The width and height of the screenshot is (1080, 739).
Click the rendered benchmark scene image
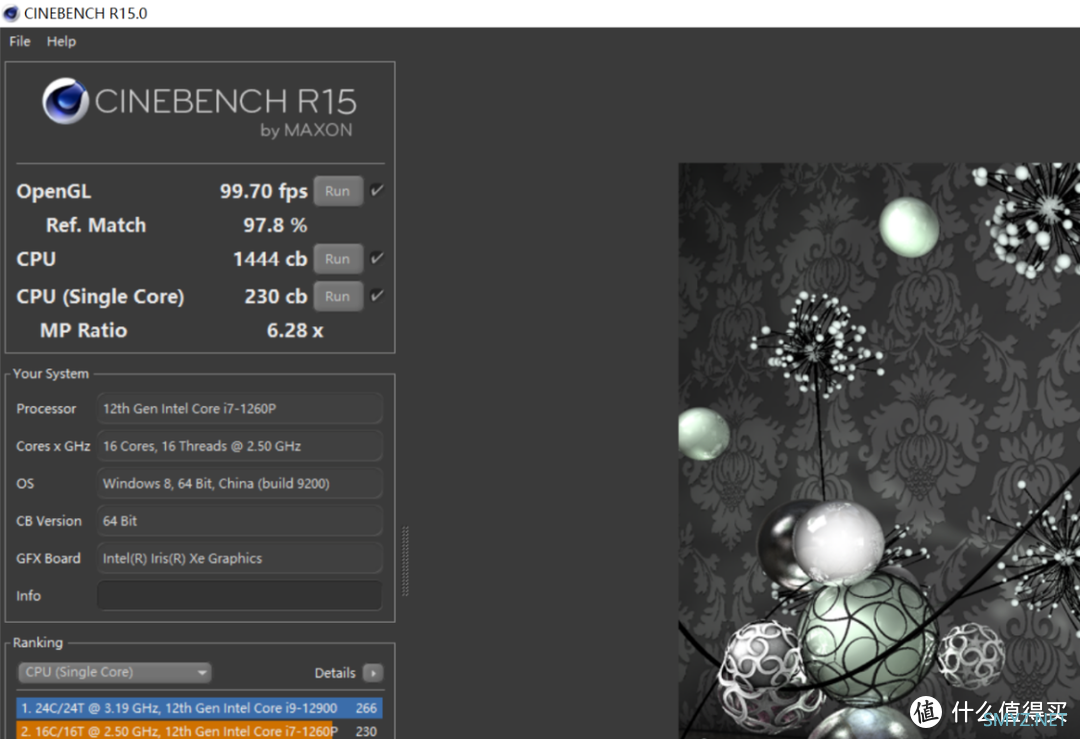coord(879,450)
